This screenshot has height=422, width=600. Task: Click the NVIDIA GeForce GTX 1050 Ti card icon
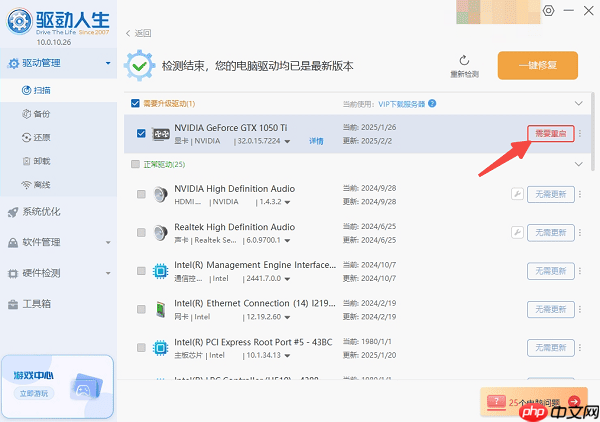(161, 134)
